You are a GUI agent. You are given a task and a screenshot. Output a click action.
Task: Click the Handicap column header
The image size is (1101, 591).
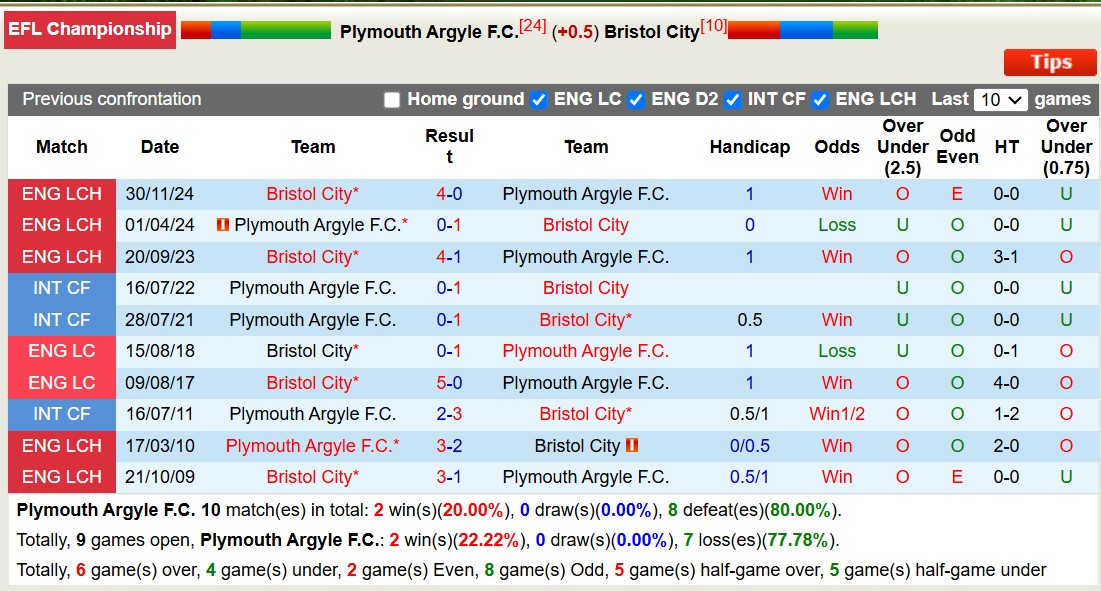[x=749, y=146]
